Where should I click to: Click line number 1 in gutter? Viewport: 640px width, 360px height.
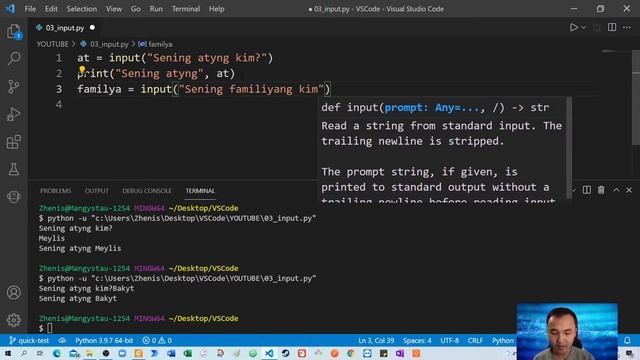(59, 58)
